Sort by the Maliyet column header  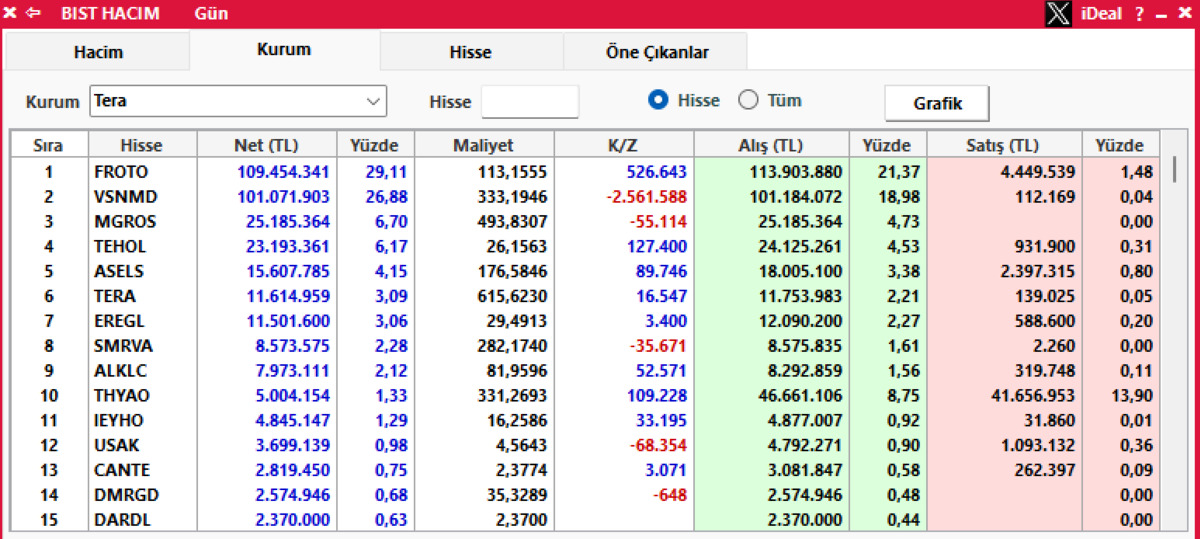point(484,146)
